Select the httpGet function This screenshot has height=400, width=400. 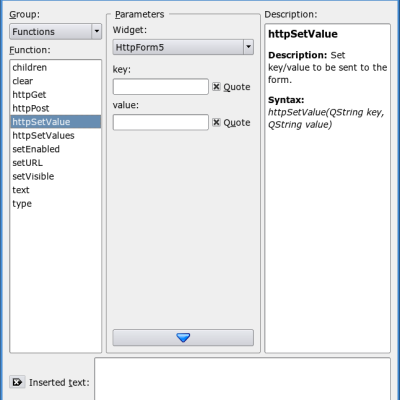click(x=55, y=95)
